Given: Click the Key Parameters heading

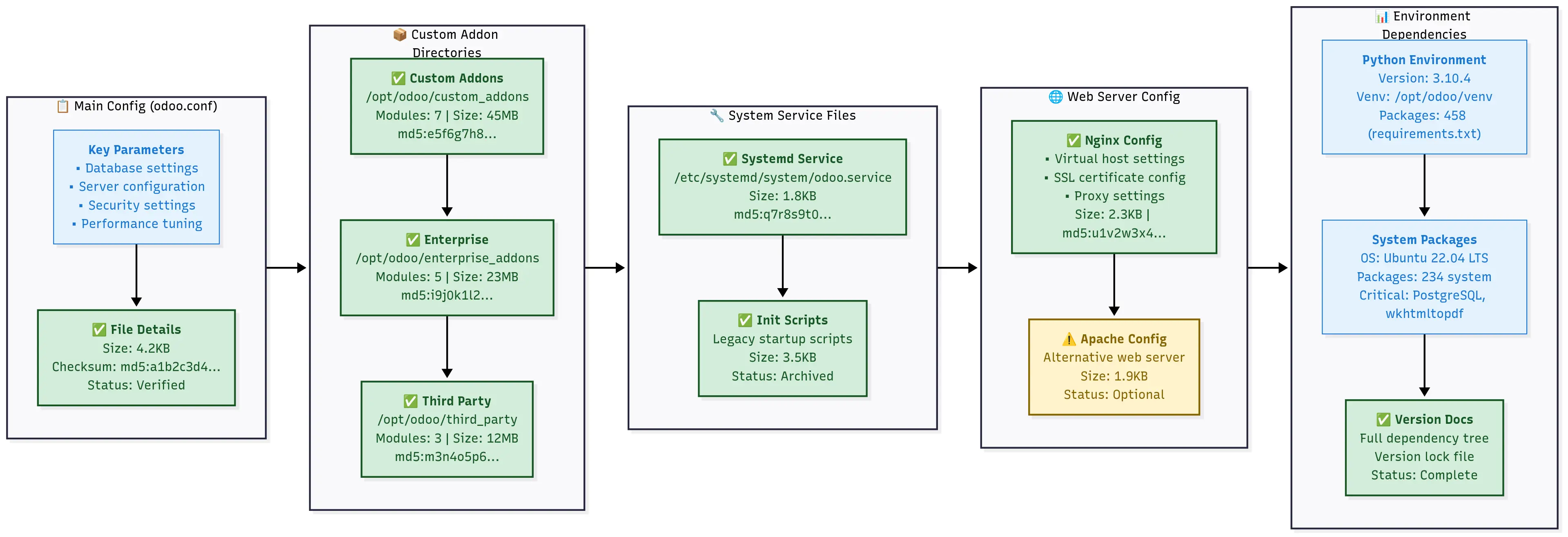Looking at the screenshot, I should 136,150.
